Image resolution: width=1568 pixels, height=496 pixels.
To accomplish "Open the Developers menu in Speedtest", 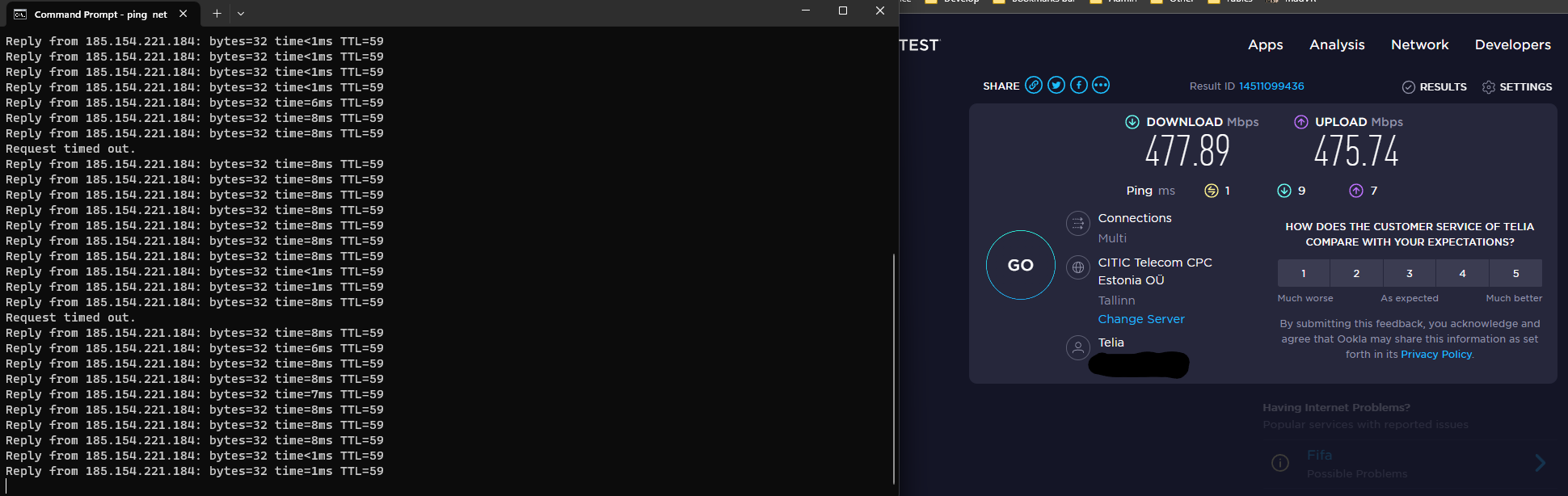I will tap(1513, 45).
